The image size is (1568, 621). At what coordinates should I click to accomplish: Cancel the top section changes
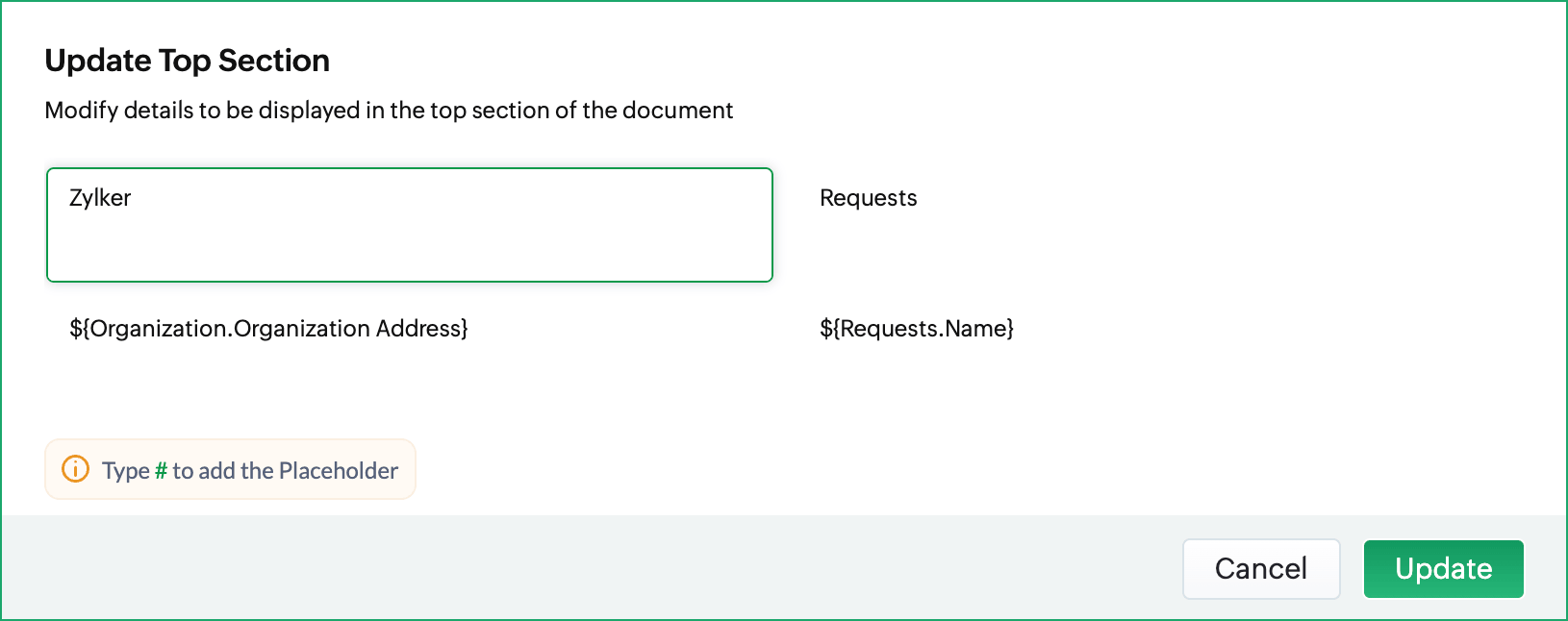coord(1261,569)
